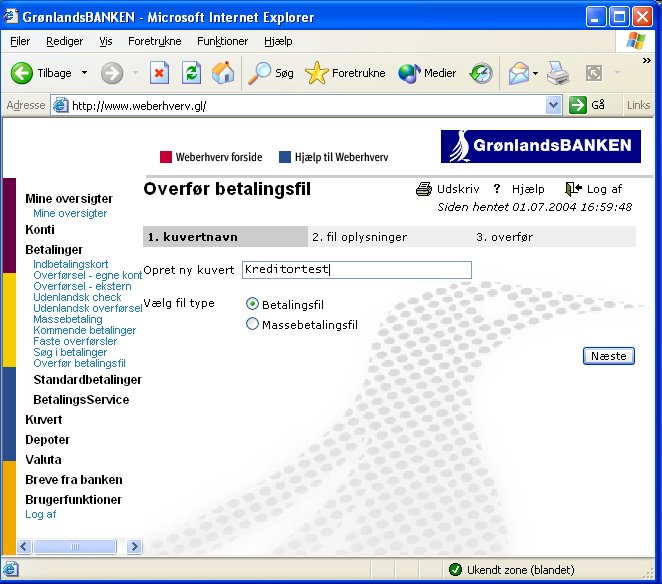This screenshot has height=584, width=662.
Task: Click the Mine oversigter sub-link
Action: 70,213
